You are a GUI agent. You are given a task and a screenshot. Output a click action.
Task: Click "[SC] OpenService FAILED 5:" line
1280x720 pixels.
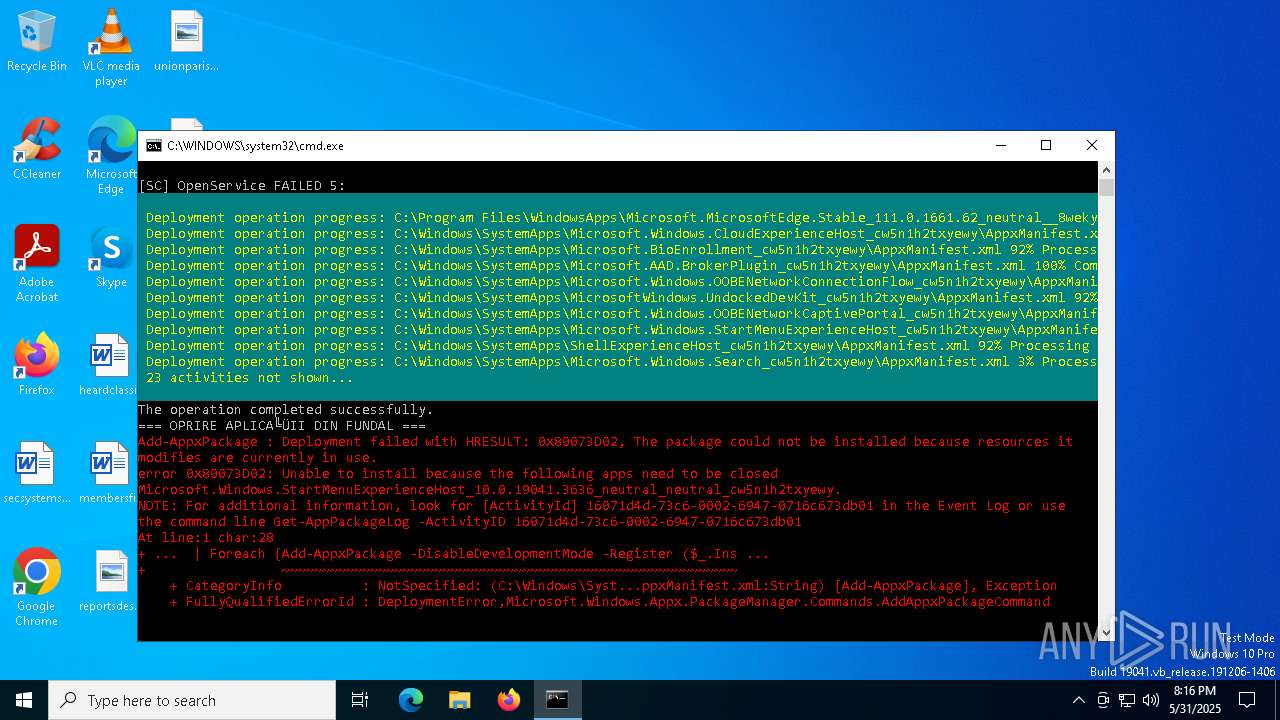[242, 186]
